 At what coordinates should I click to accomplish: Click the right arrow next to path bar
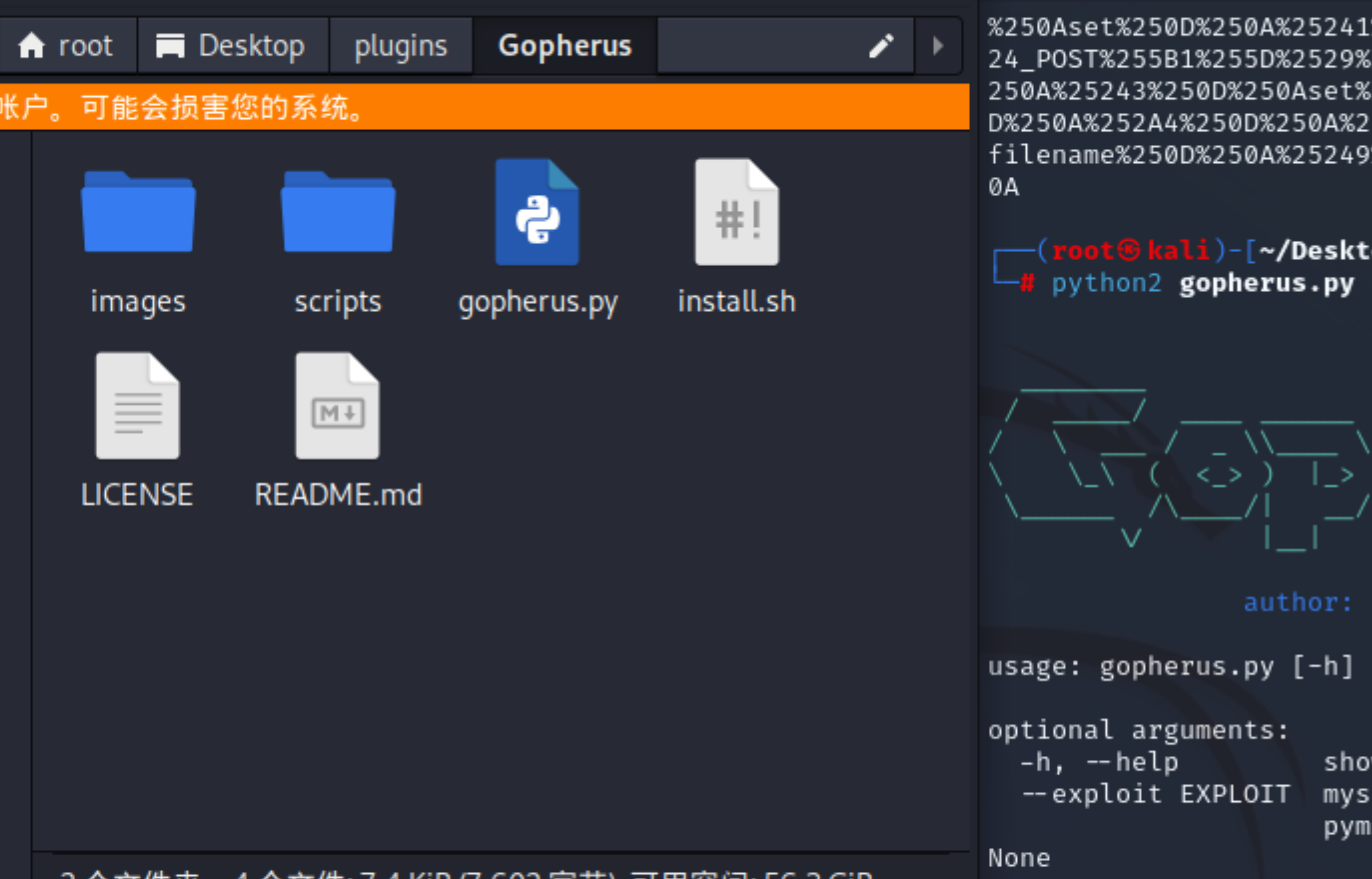tap(937, 46)
